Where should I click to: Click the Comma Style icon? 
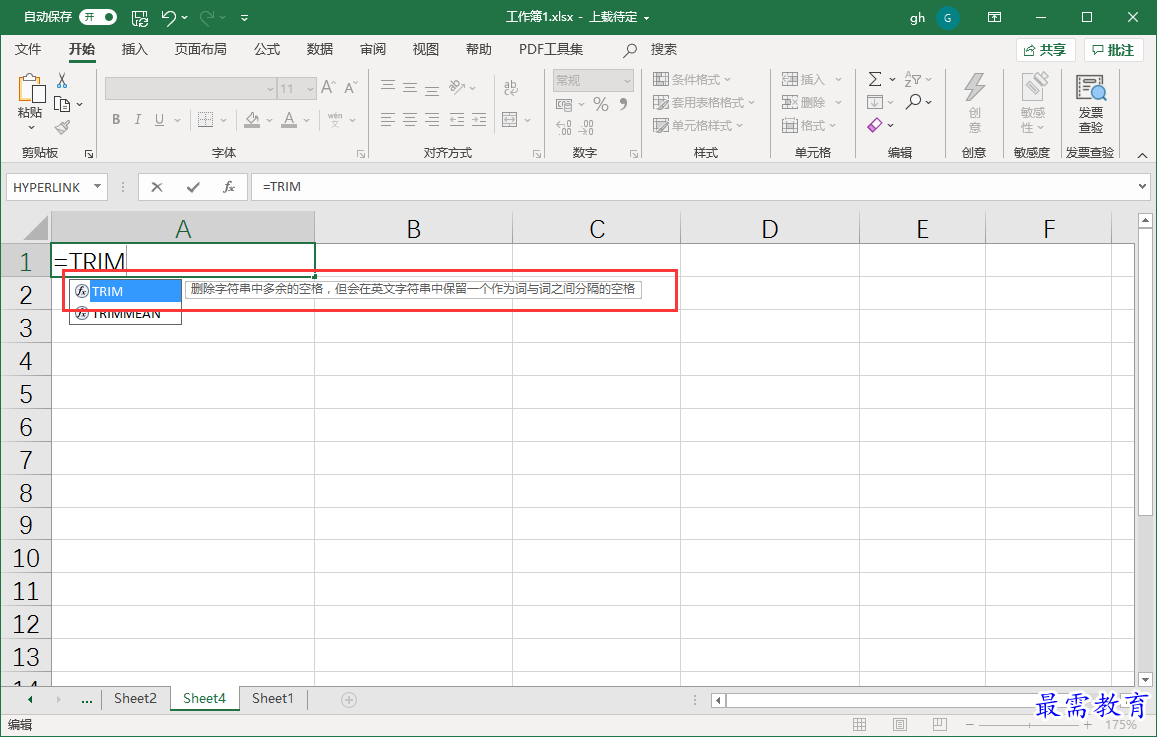pos(624,104)
